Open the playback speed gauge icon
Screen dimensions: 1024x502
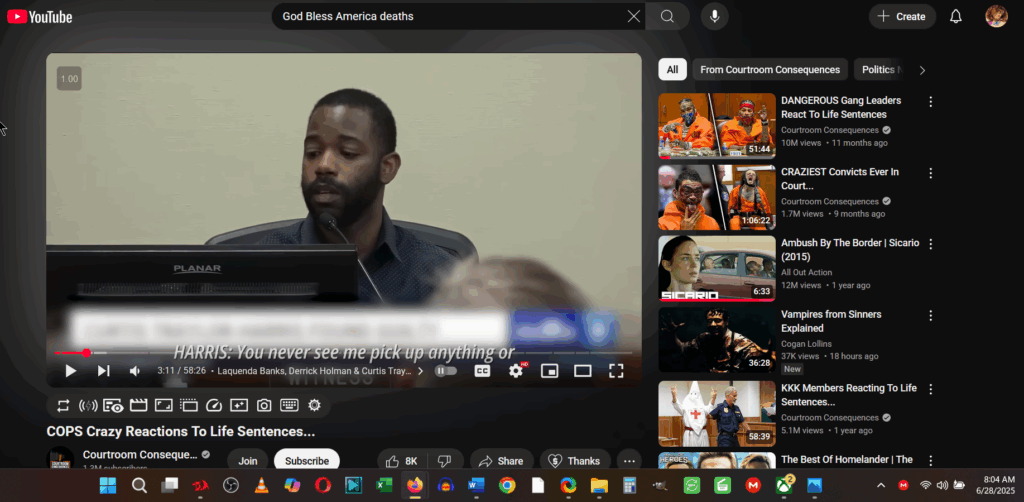click(x=214, y=405)
